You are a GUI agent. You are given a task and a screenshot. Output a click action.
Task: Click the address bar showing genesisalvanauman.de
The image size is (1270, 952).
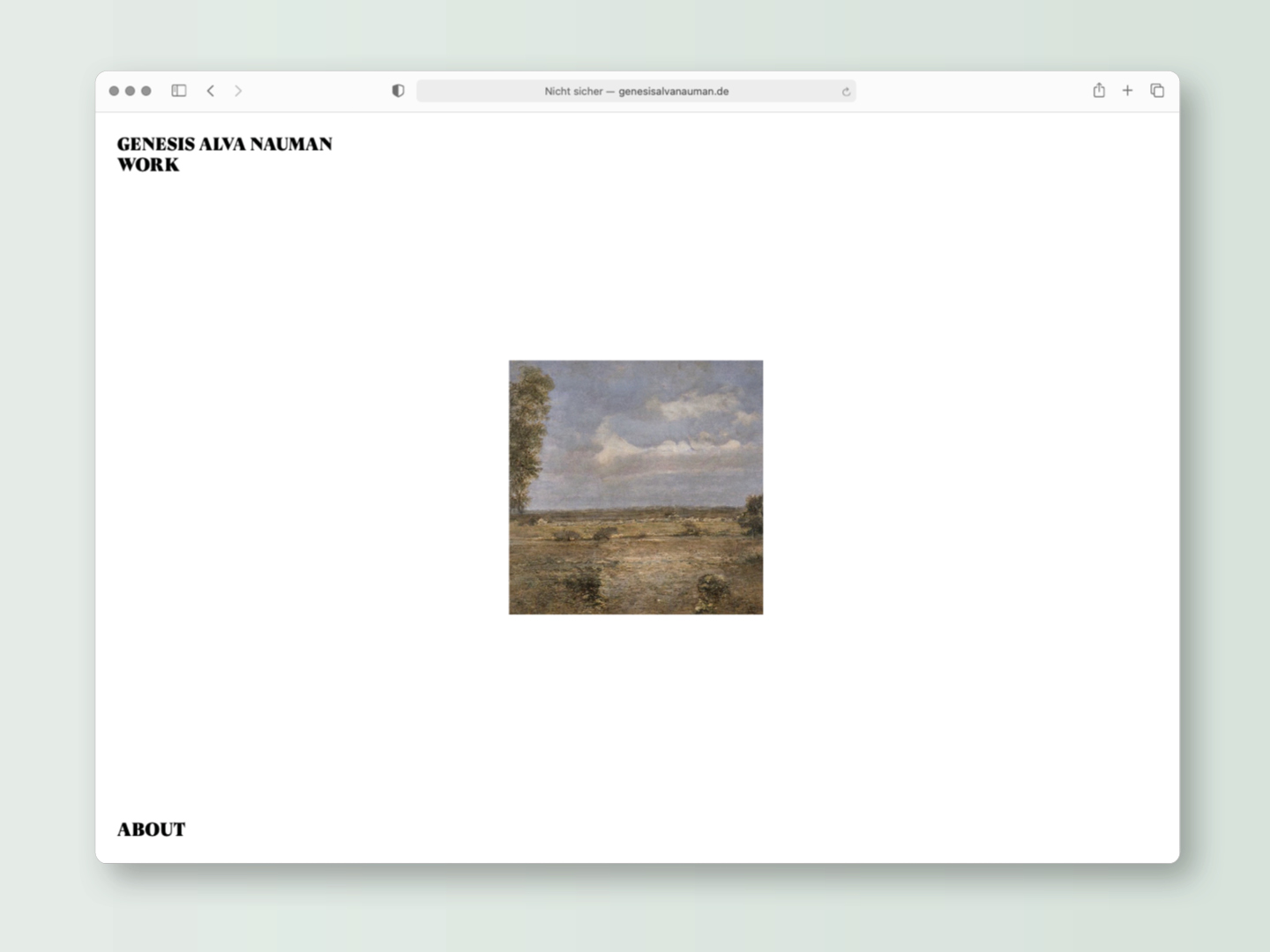[636, 91]
